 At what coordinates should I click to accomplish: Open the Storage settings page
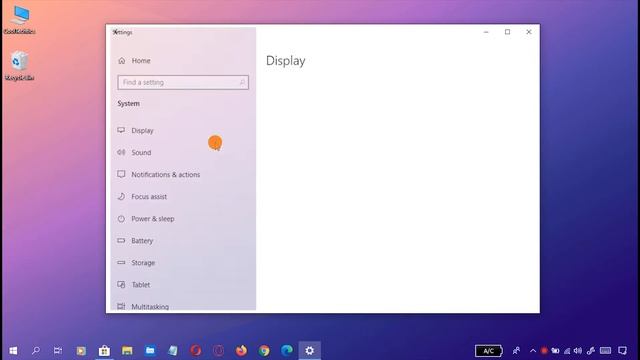tap(183, 263)
